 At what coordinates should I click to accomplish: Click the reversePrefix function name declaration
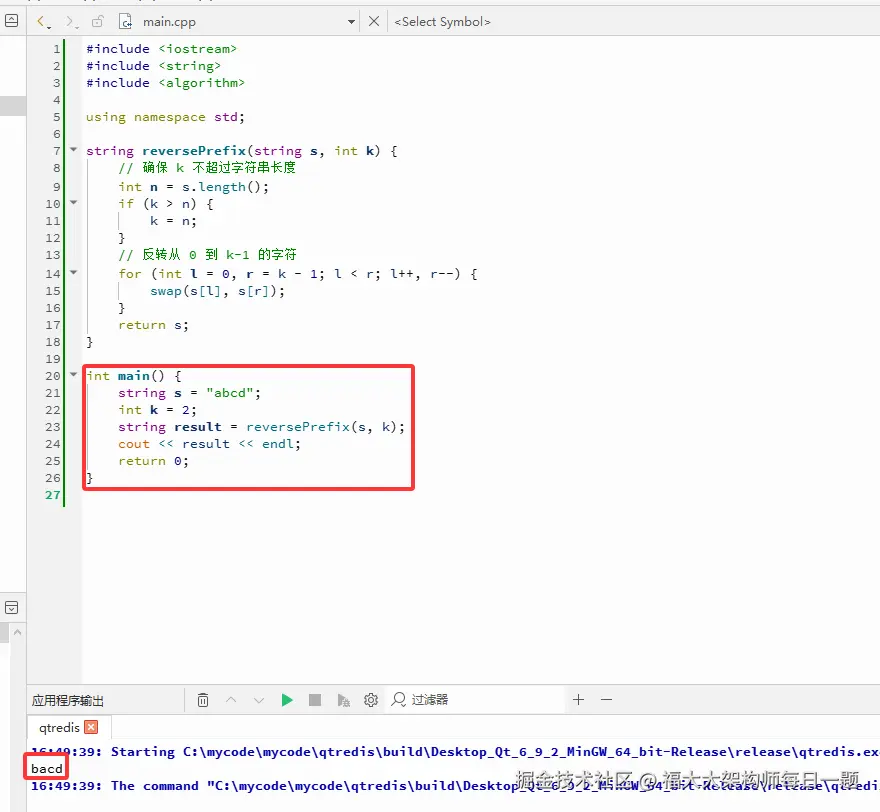pyautogui.click(x=194, y=151)
